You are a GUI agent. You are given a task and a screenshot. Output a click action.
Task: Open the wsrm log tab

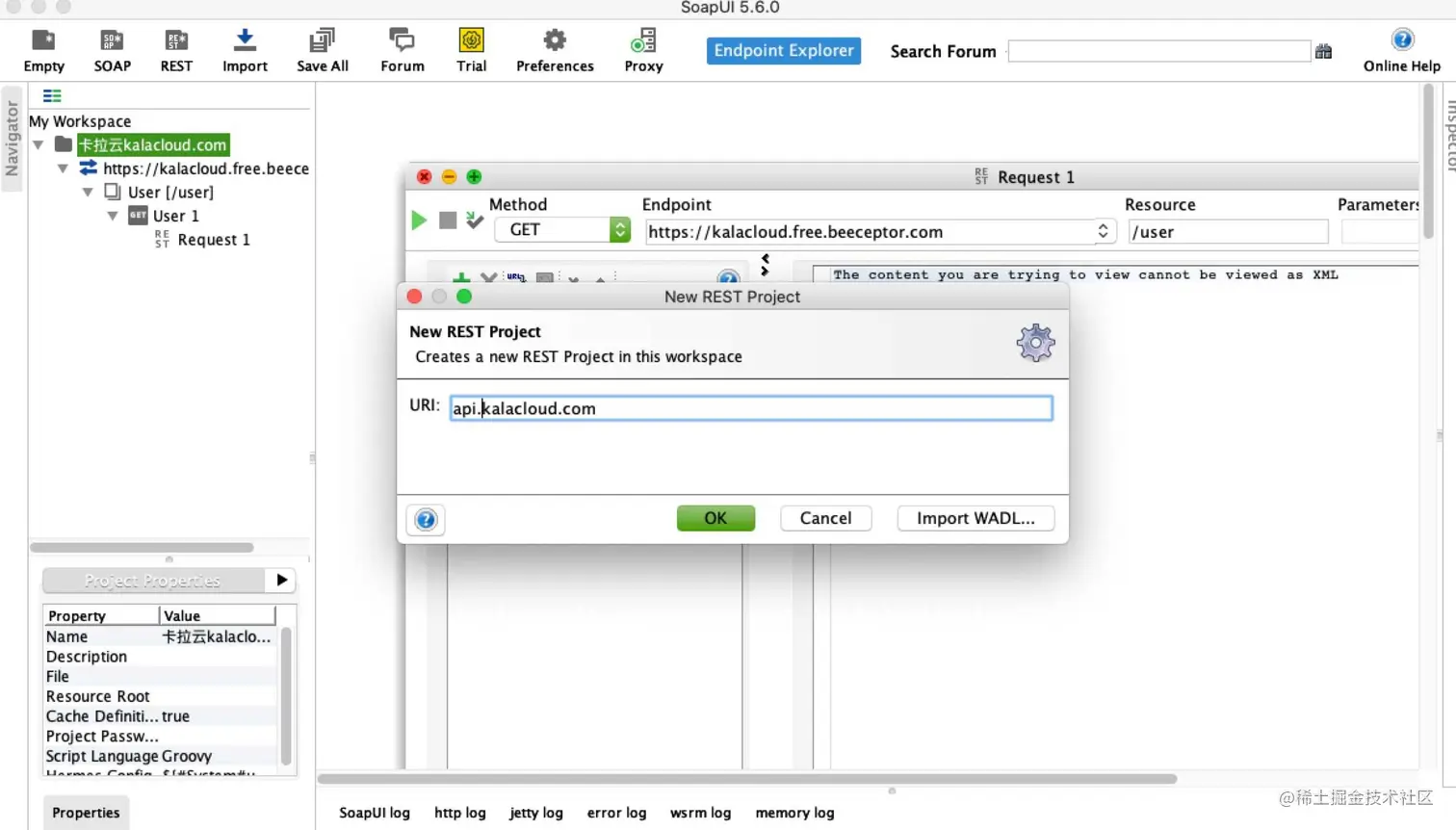701,813
